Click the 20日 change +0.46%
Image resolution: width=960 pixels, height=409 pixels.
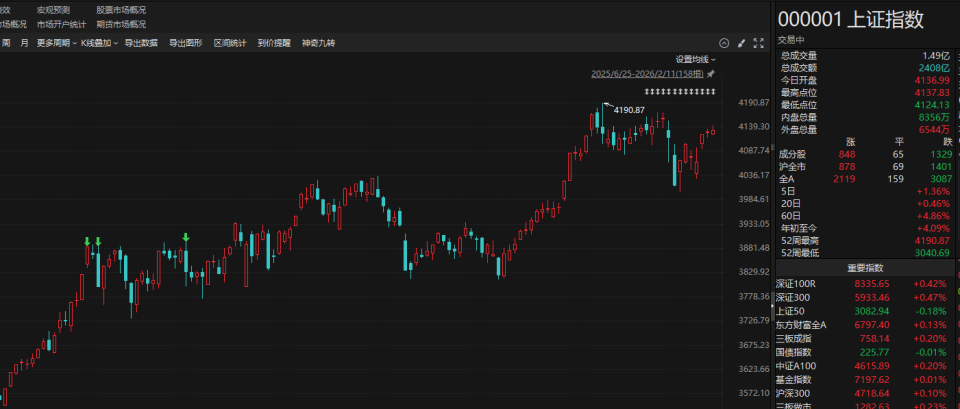[x=934, y=204]
